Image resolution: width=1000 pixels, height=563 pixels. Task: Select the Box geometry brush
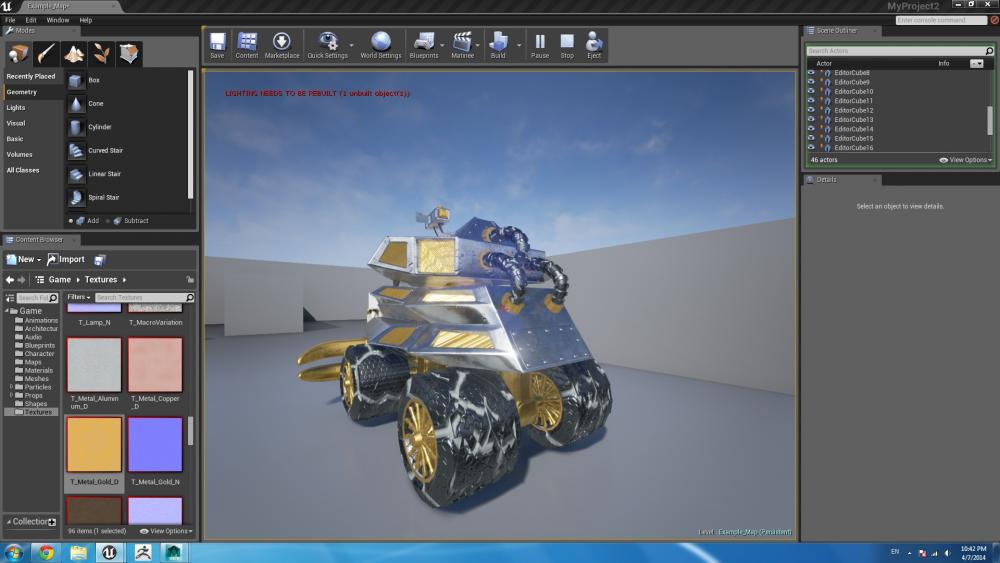pyautogui.click(x=126, y=80)
